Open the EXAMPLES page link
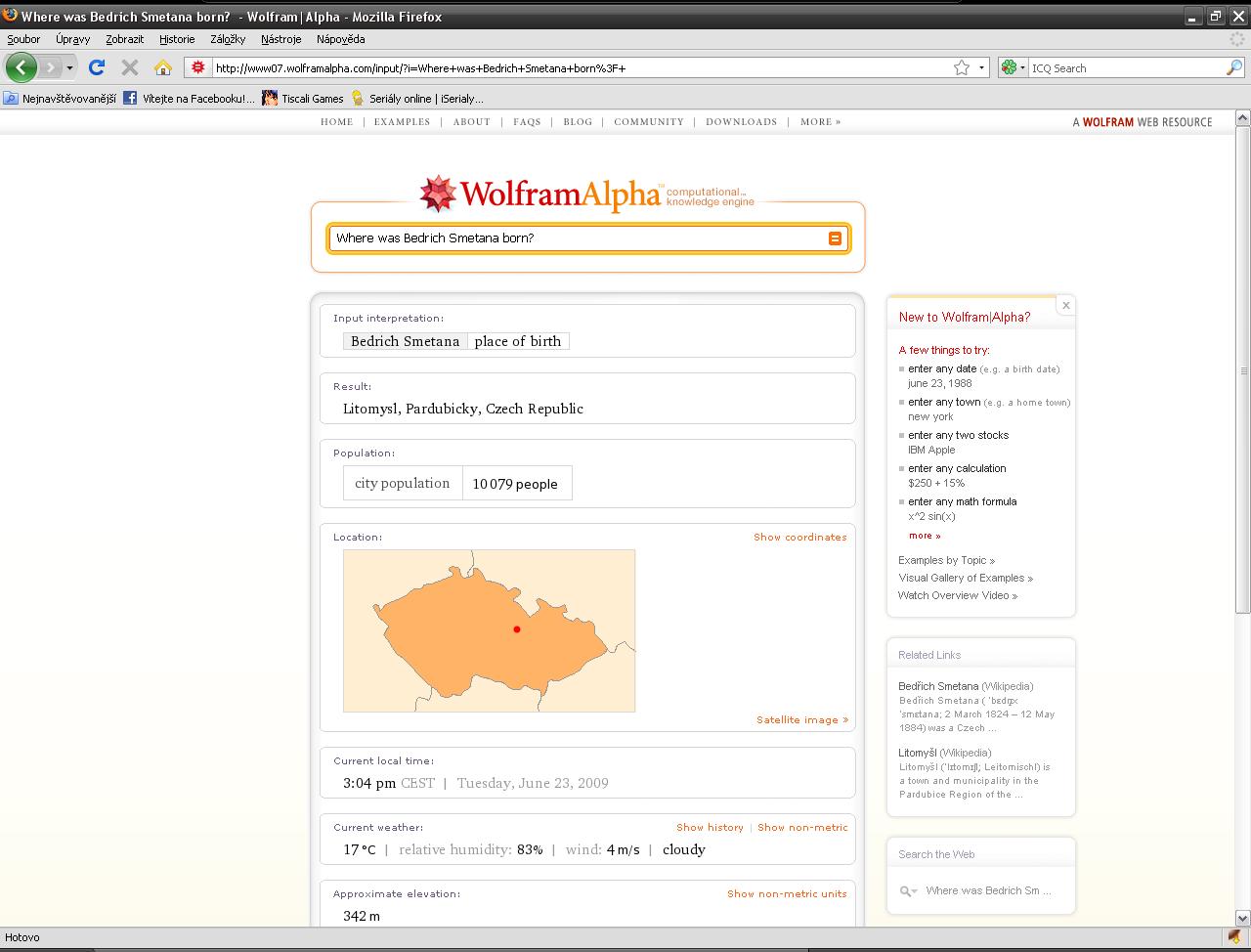 (x=402, y=122)
